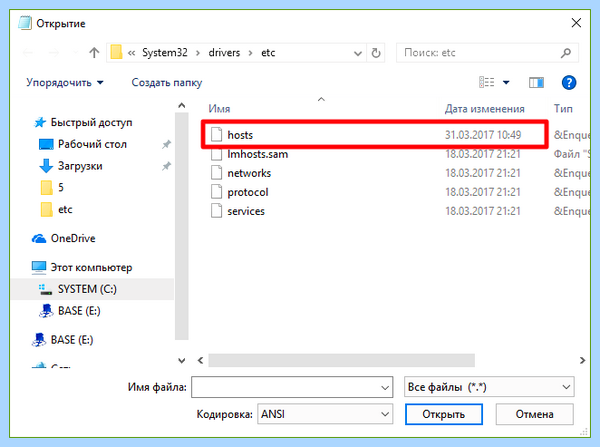Click horizontal scrollbar left arrow
This screenshot has width=600, height=447.
click(200, 360)
